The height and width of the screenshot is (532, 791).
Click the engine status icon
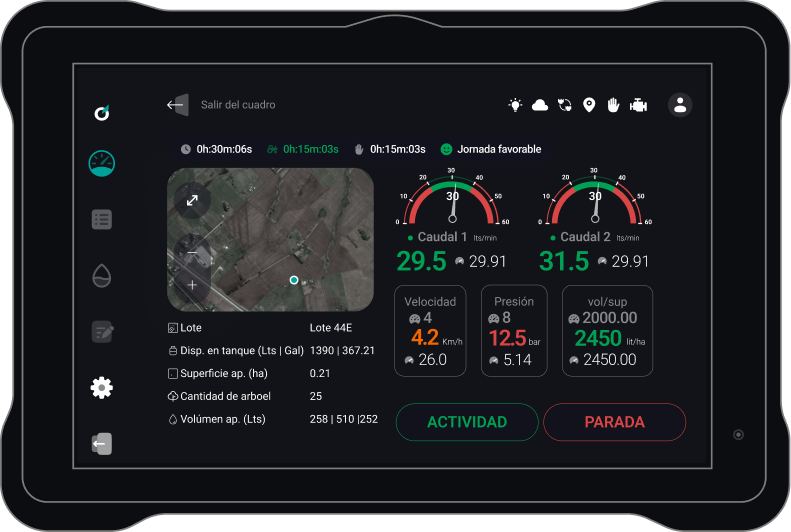point(638,105)
